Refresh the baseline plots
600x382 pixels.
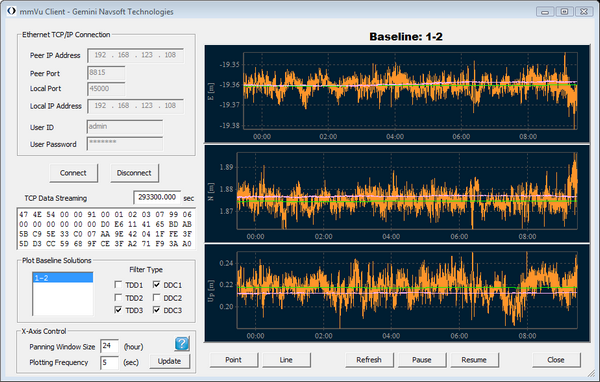(x=369, y=360)
